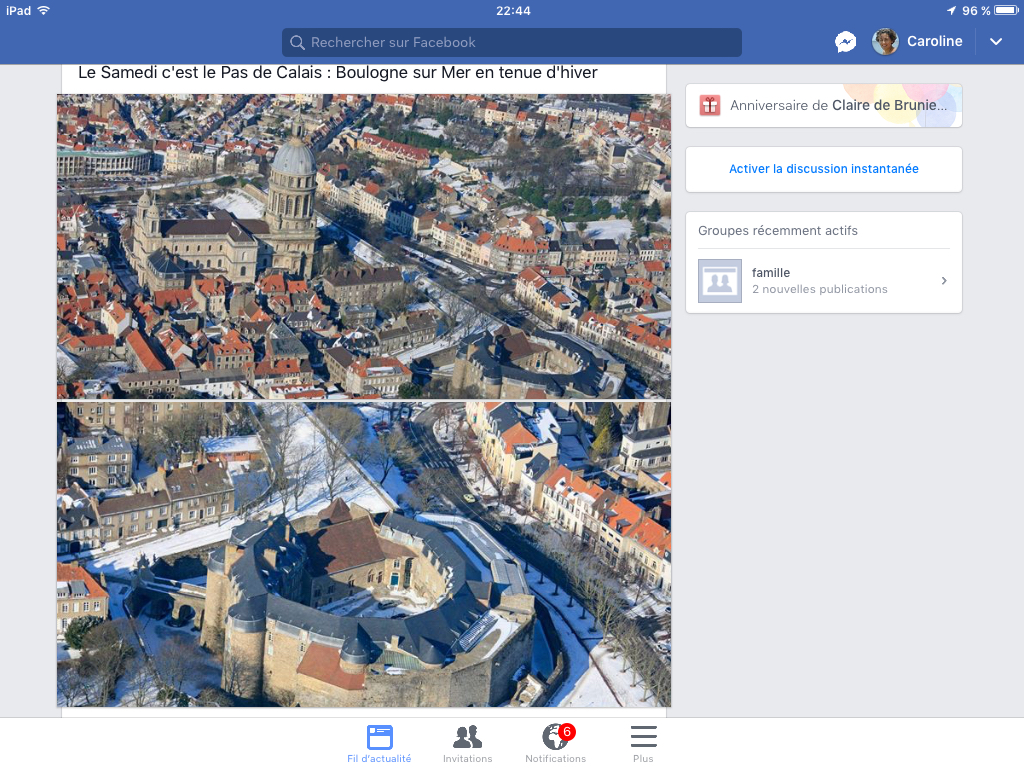
Task: Expand famille group with the chevron
Action: [x=944, y=281]
